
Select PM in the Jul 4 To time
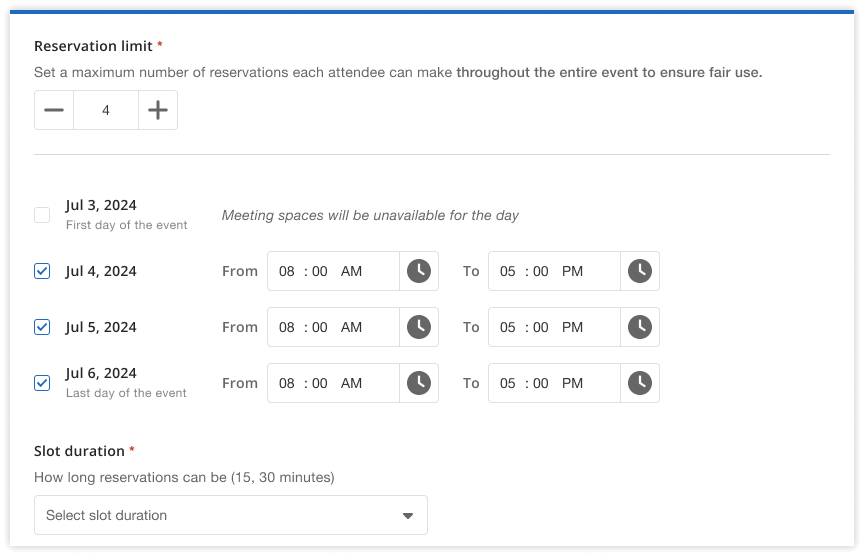(572, 271)
